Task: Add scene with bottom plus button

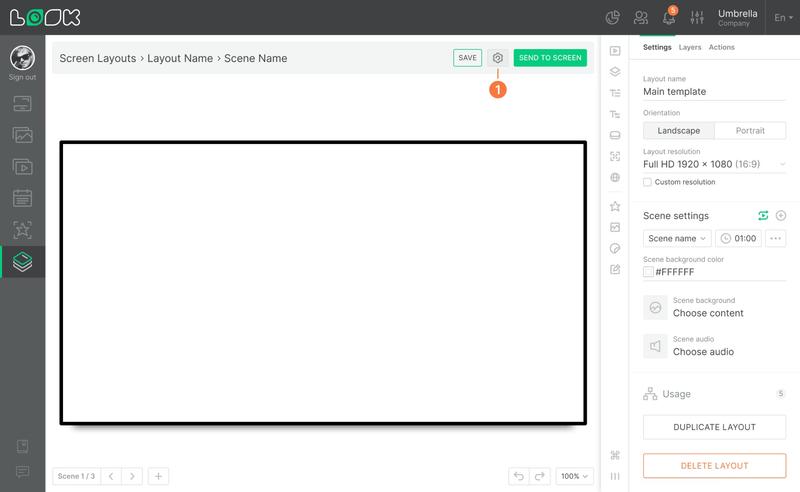Action: point(158,476)
